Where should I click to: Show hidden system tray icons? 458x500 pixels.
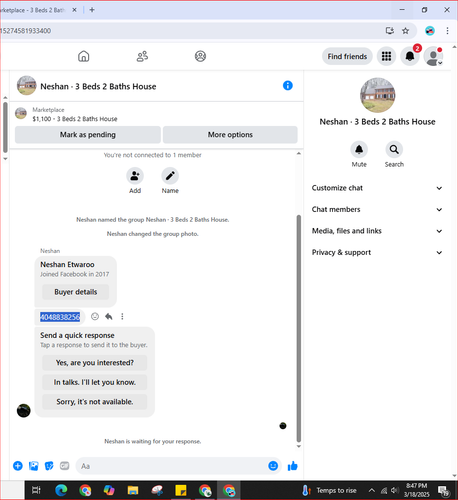pos(372,490)
